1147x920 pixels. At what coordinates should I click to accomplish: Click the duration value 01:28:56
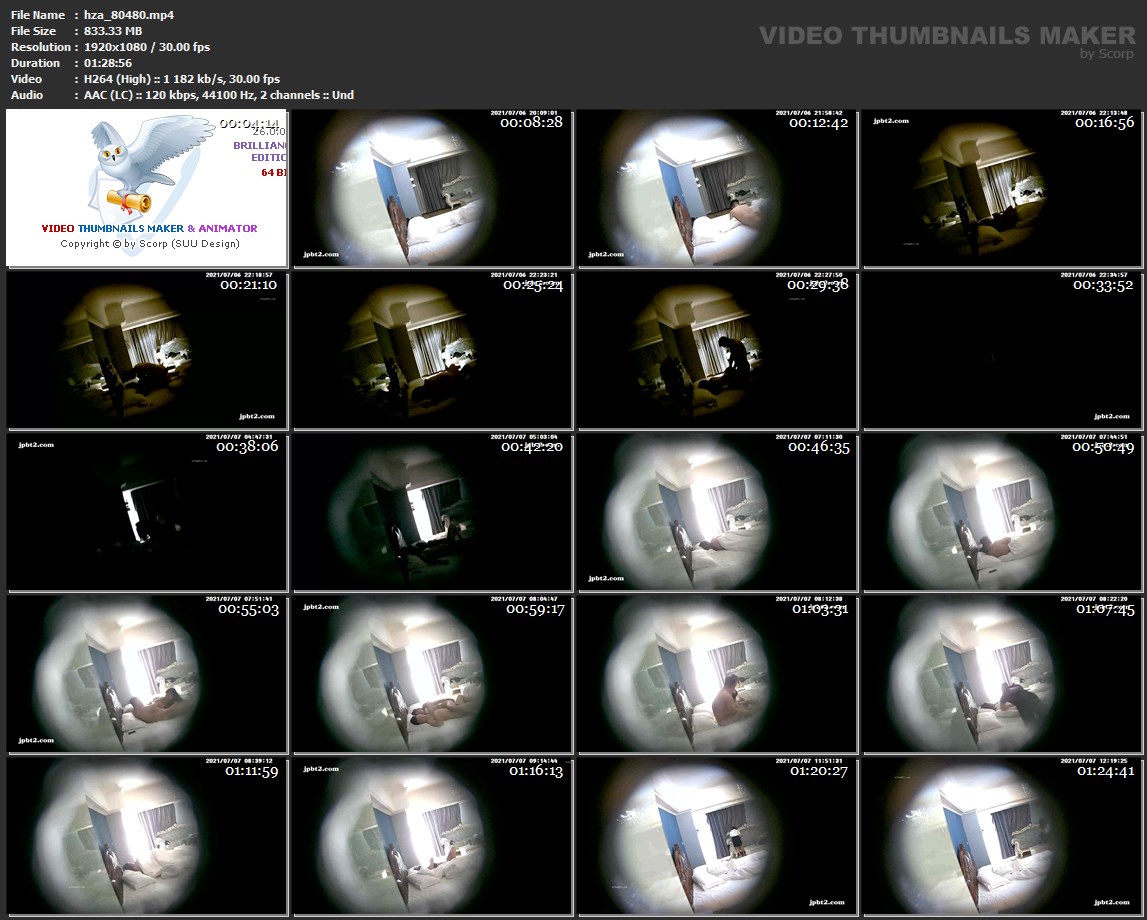(x=108, y=63)
